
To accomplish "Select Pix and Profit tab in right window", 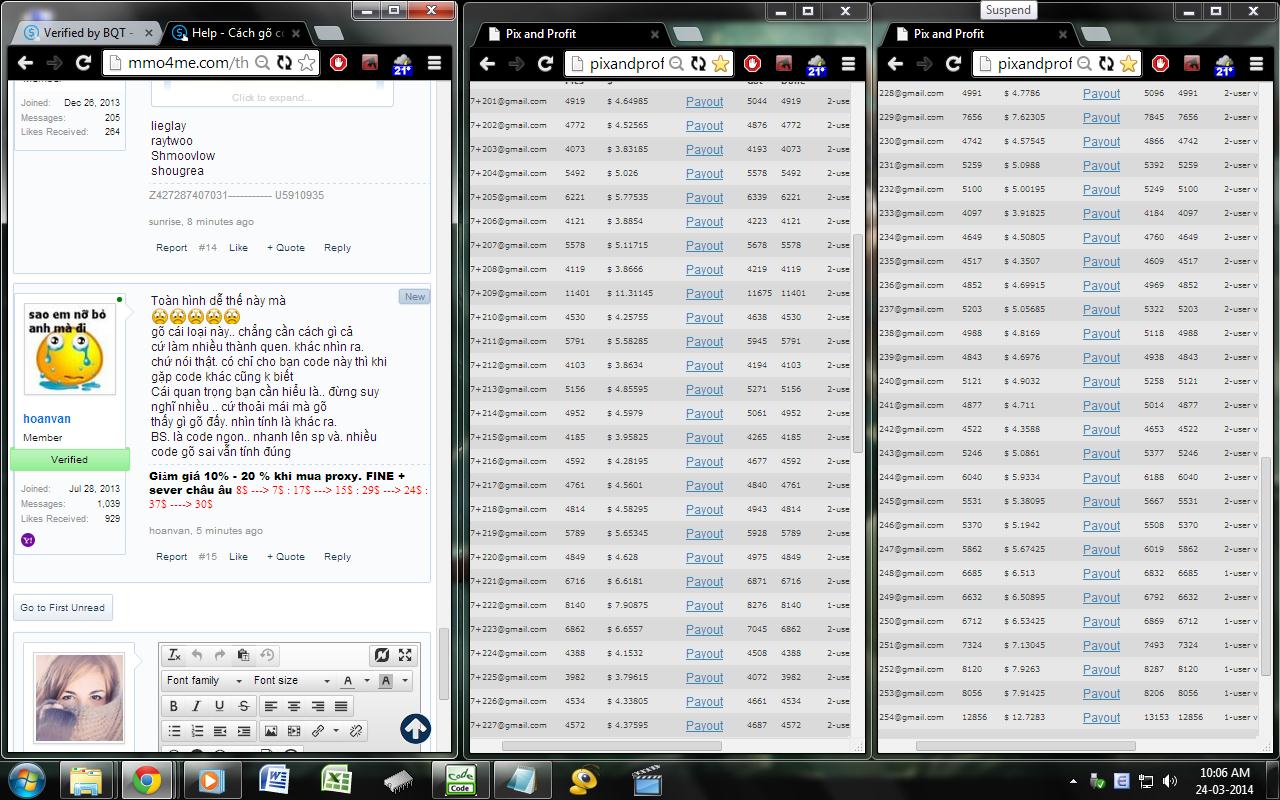I will tap(976, 34).
